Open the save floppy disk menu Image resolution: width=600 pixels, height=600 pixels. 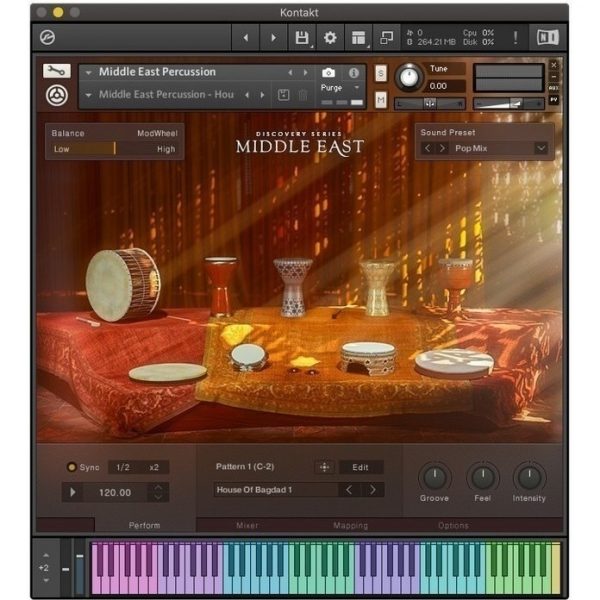tap(302, 38)
